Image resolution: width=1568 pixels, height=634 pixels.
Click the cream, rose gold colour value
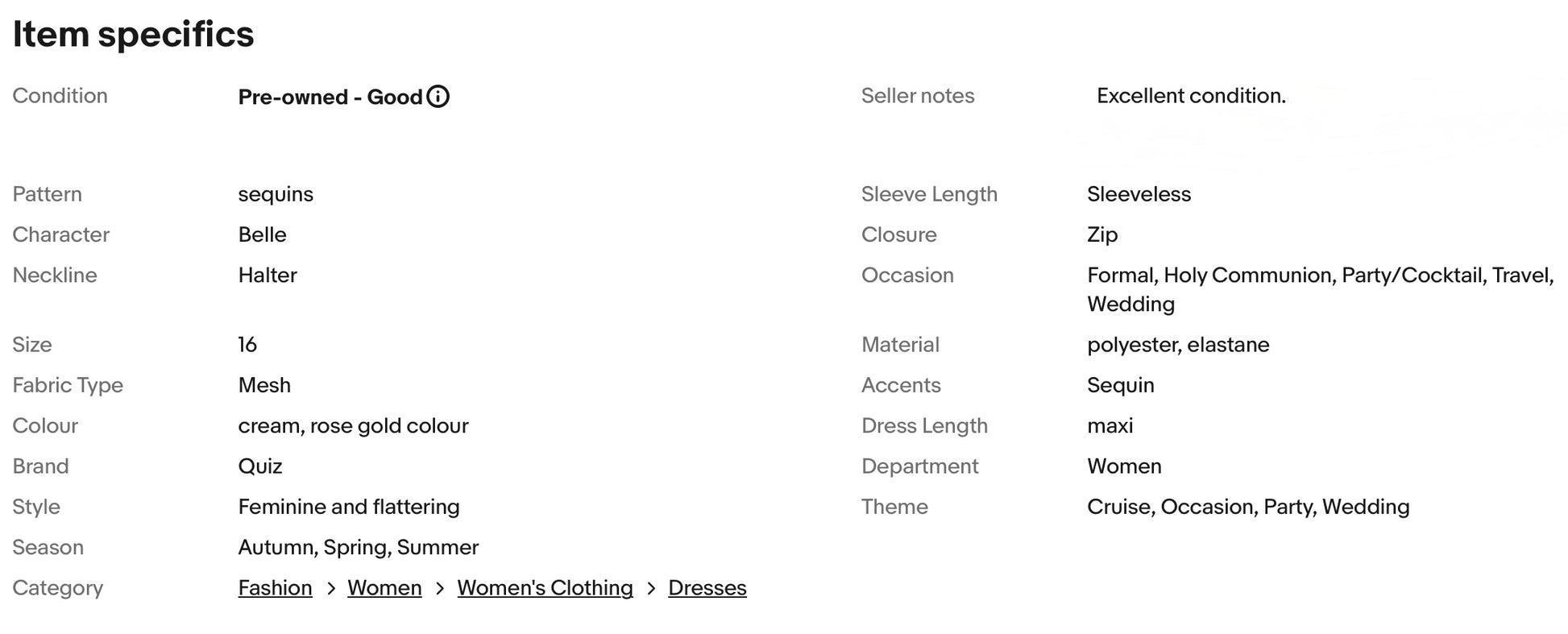(353, 426)
